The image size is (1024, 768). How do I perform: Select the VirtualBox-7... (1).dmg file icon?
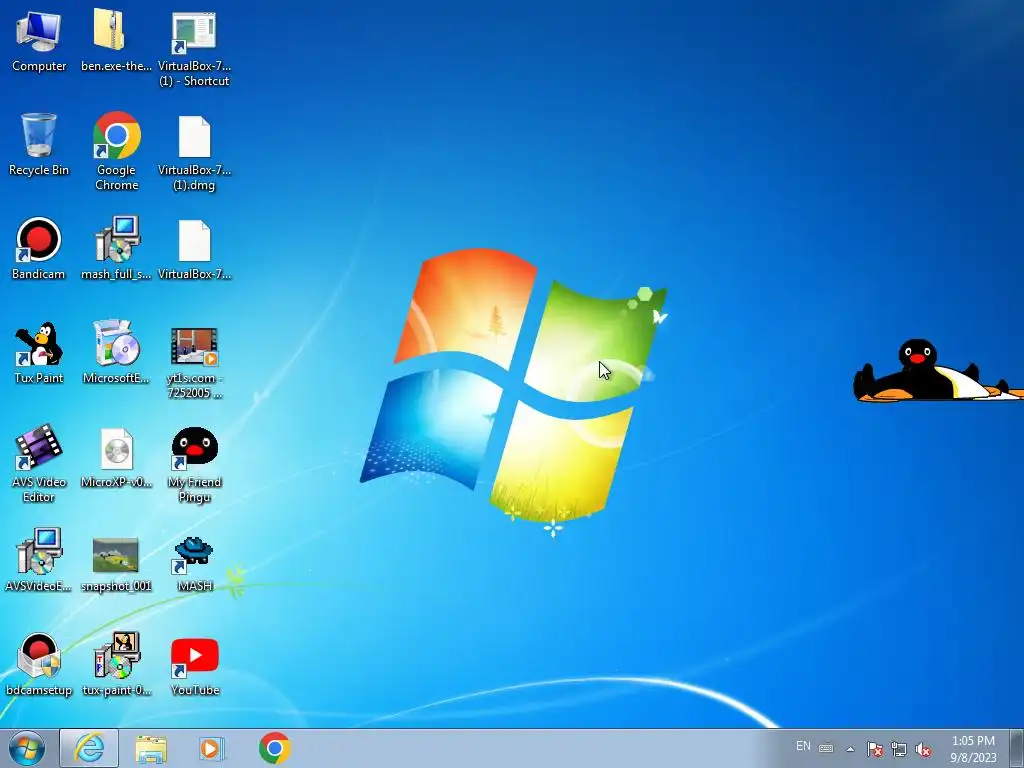pyautogui.click(x=194, y=152)
